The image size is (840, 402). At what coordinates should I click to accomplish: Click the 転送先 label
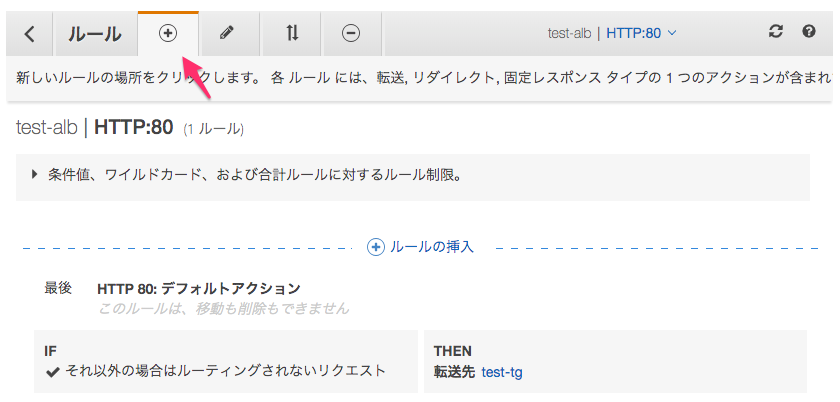click(454, 372)
